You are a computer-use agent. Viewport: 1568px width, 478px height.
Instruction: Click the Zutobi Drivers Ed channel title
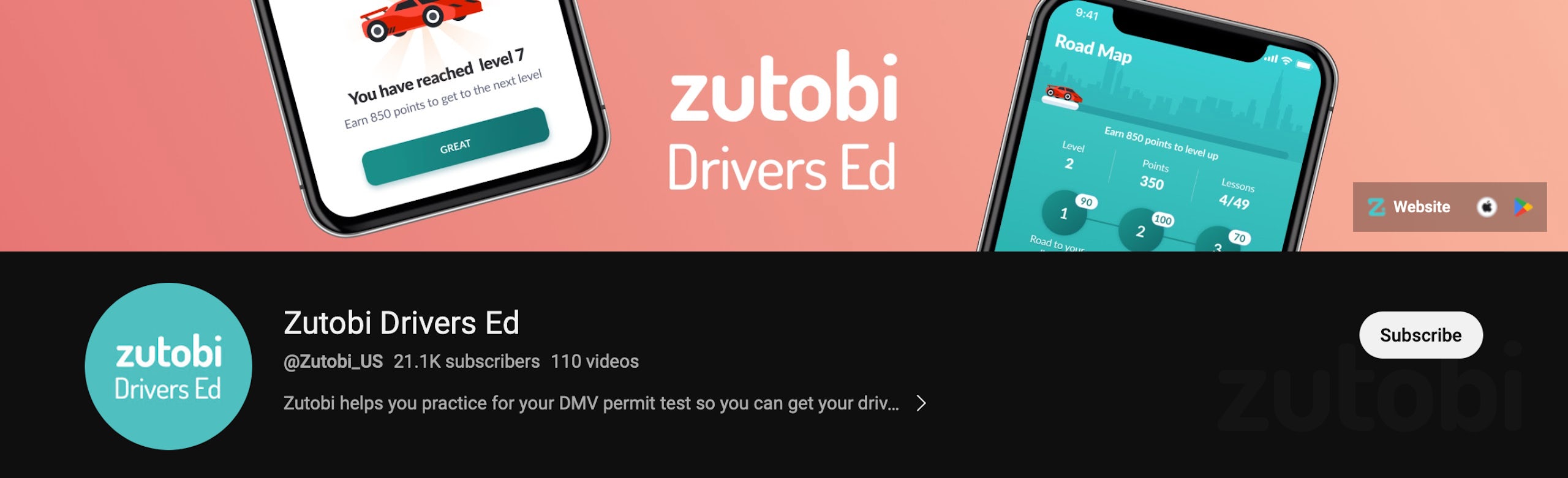pos(401,323)
